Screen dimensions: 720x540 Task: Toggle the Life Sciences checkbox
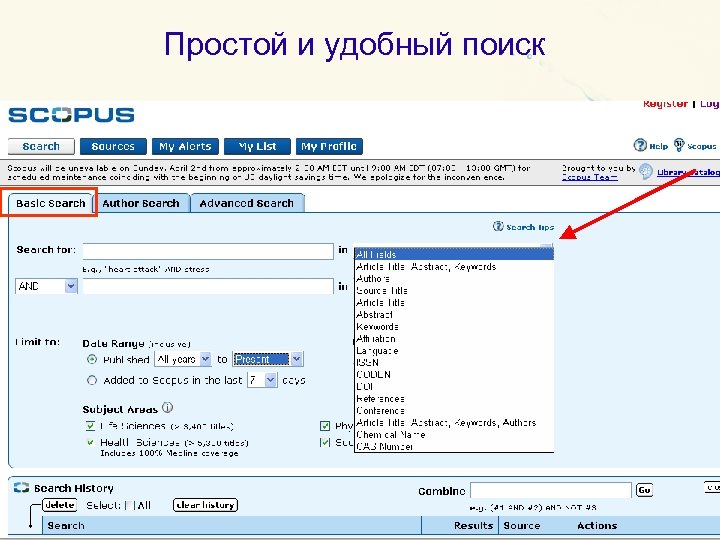(x=90, y=426)
